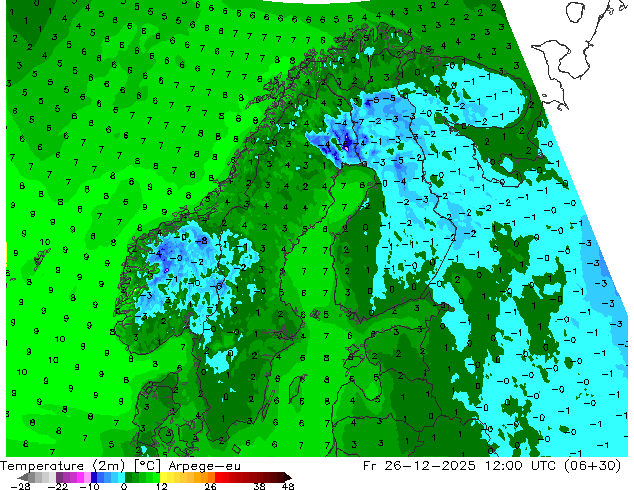
Task: Click the 'Fr 26-12-2025 12:00 UTC (06+30)' timestamp
Action: (492, 466)
